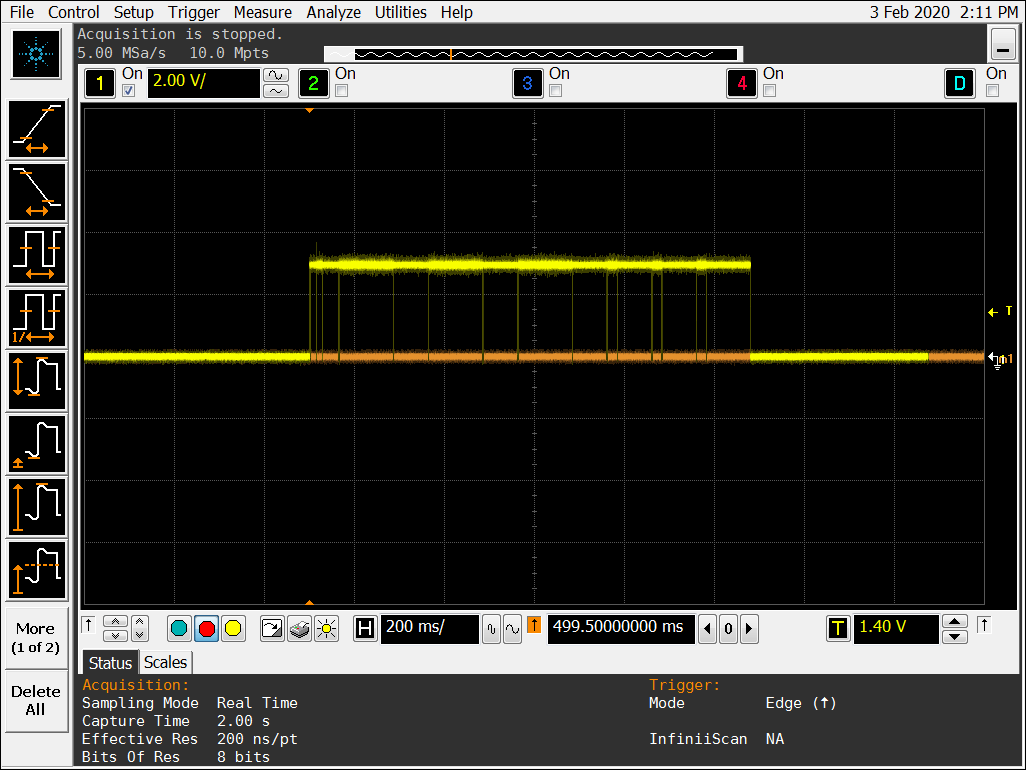Viewport: 1026px width, 770px height.
Task: Select the amplitude voltage measurement icon
Action: click(37, 506)
